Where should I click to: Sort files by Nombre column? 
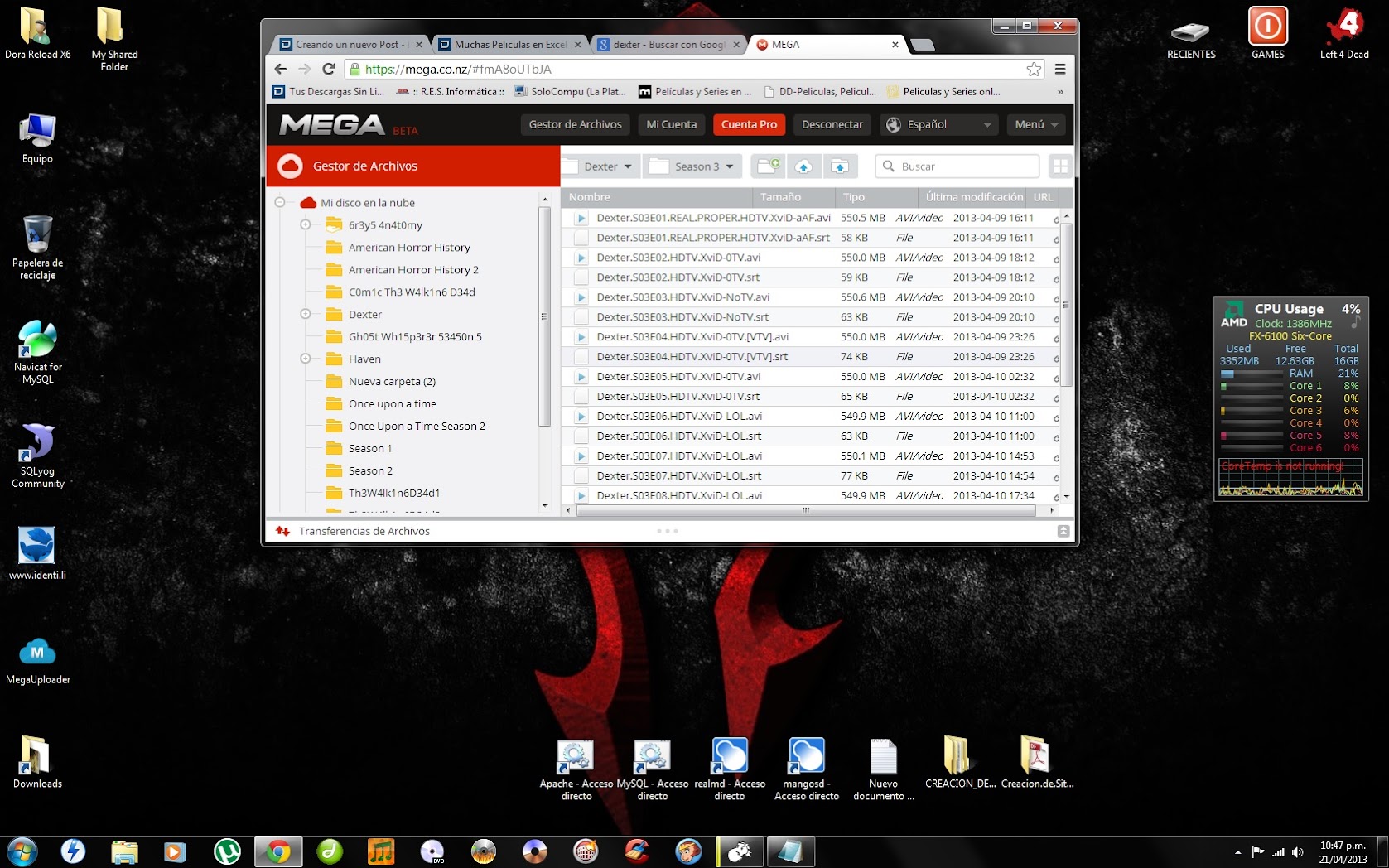657,197
